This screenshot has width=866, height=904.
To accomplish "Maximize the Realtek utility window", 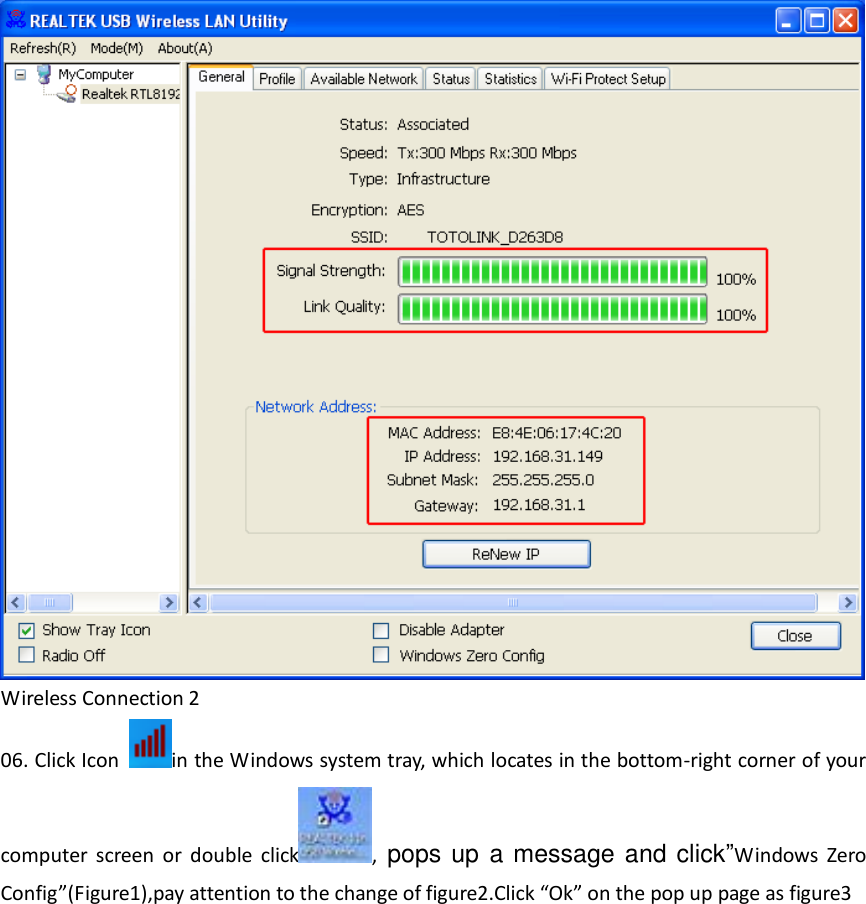I will click(x=817, y=21).
